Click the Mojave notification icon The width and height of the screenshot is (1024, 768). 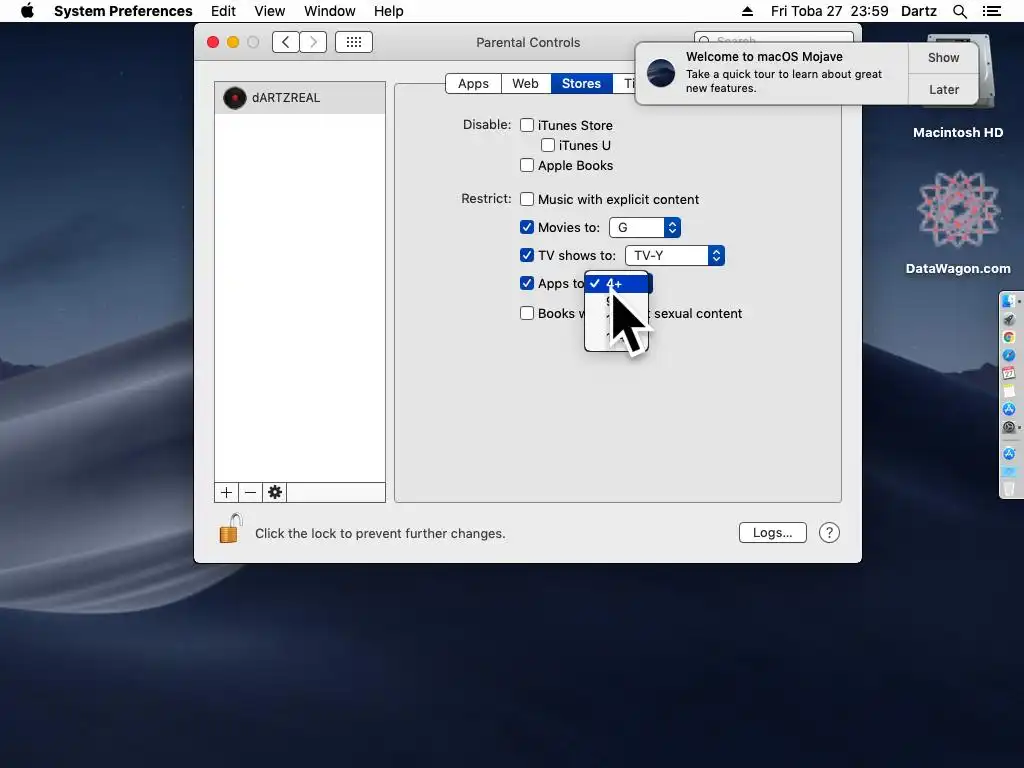pyautogui.click(x=661, y=73)
